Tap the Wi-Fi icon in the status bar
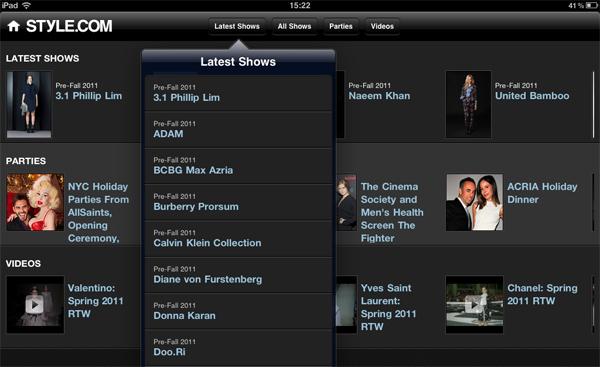The height and width of the screenshot is (367, 600). (x=26, y=5)
